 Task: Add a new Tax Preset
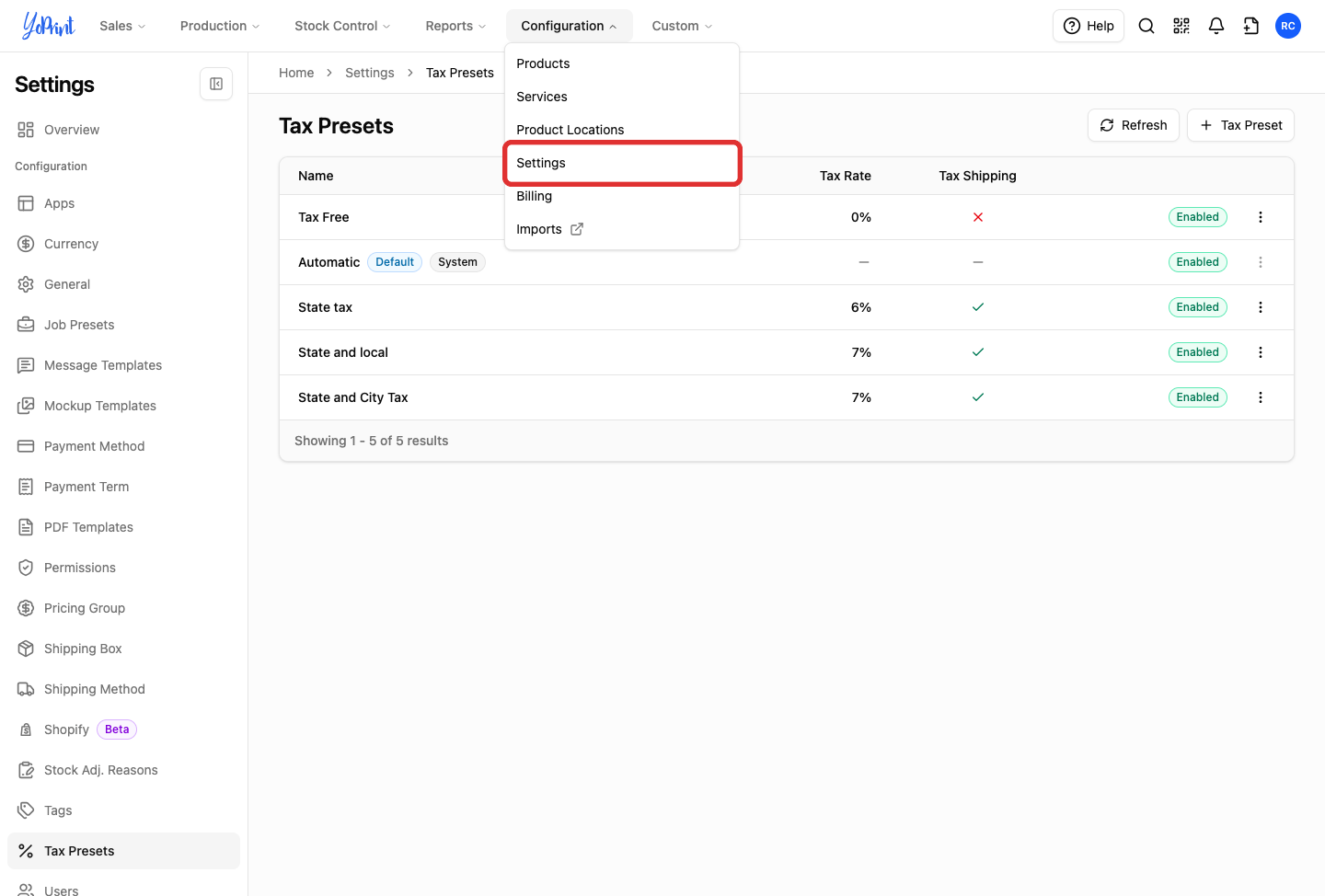click(x=1240, y=125)
